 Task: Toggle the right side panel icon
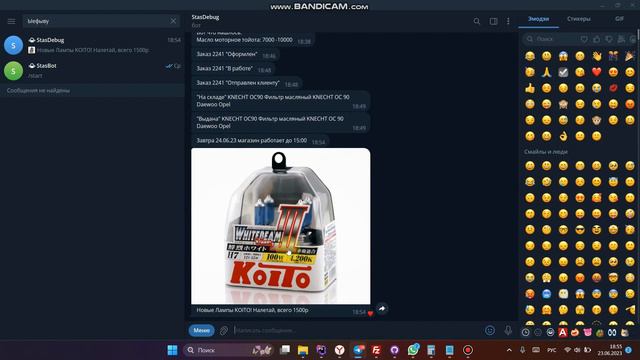coord(493,21)
